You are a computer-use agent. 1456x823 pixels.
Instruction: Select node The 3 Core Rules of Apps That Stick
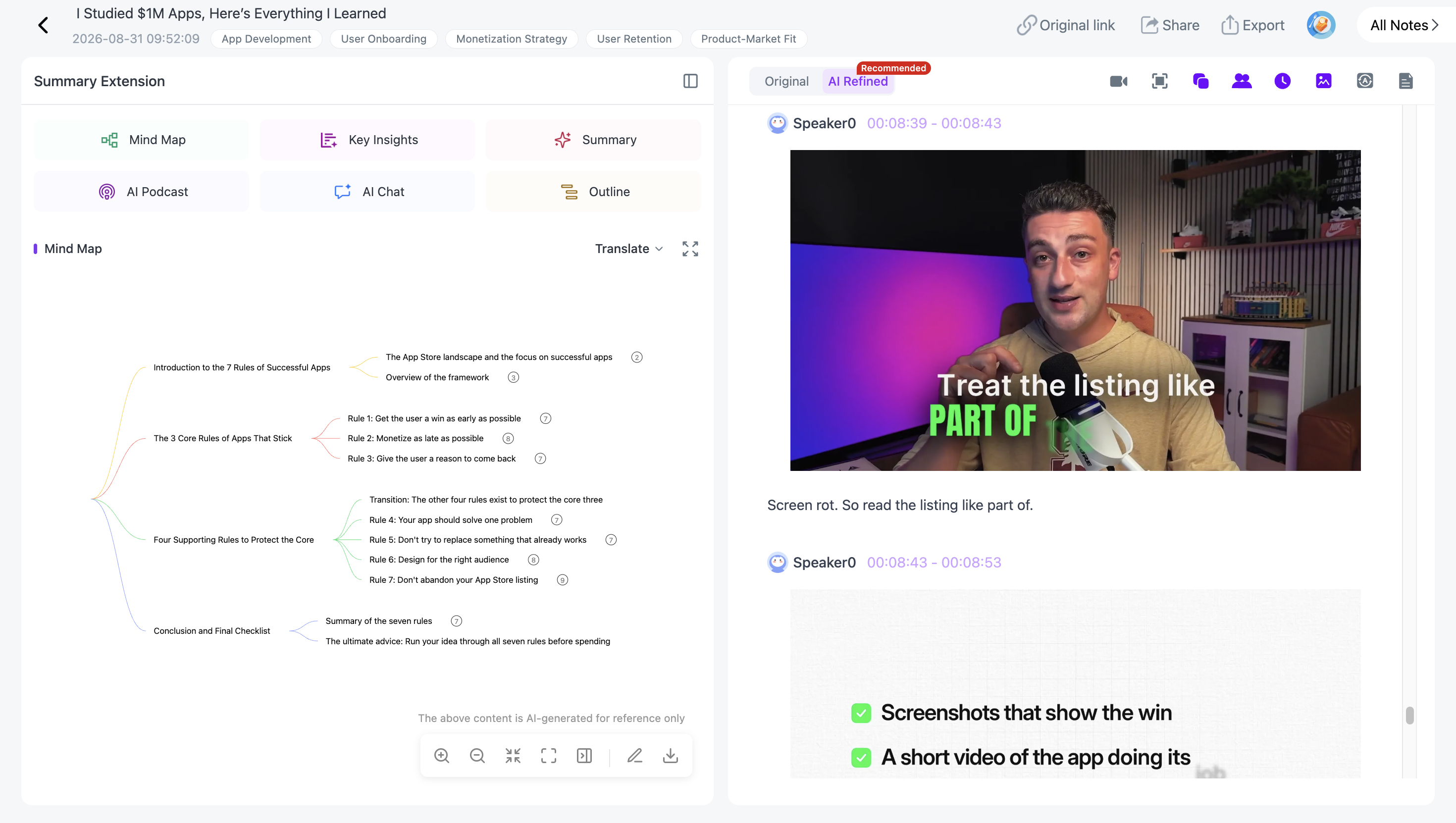click(x=223, y=438)
